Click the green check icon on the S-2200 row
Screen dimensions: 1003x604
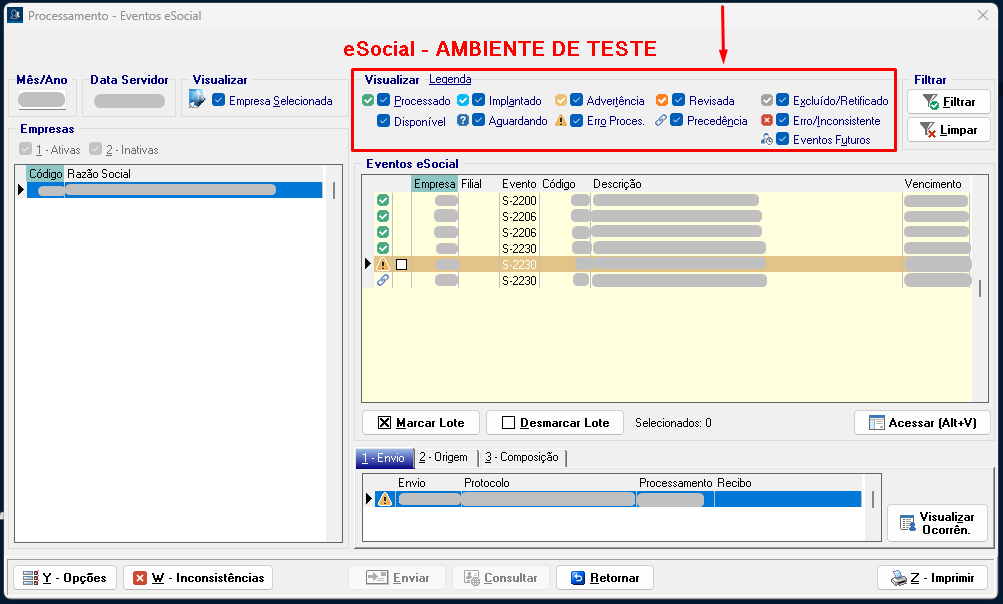click(x=382, y=201)
